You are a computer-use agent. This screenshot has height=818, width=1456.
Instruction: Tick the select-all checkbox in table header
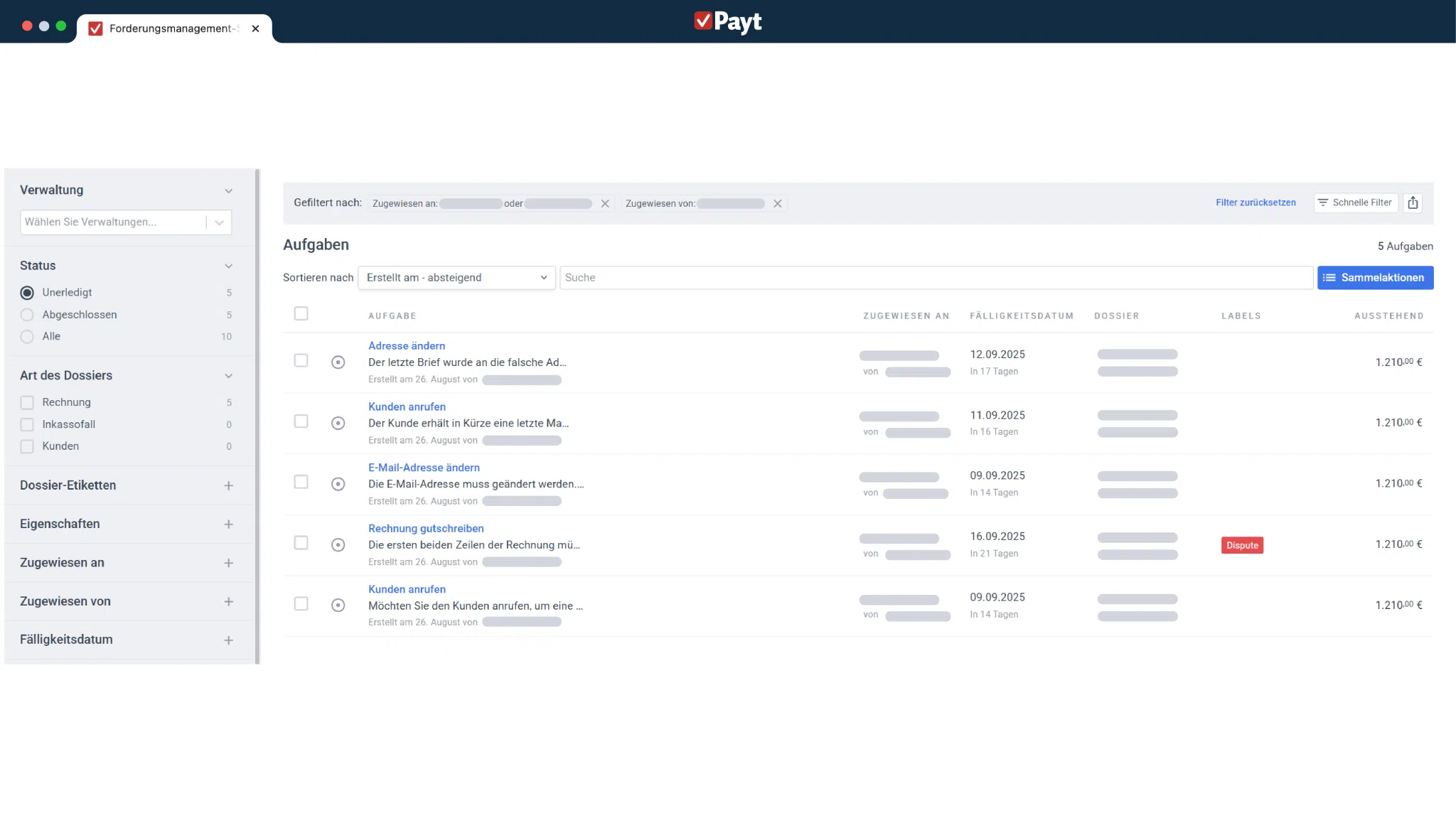click(301, 313)
